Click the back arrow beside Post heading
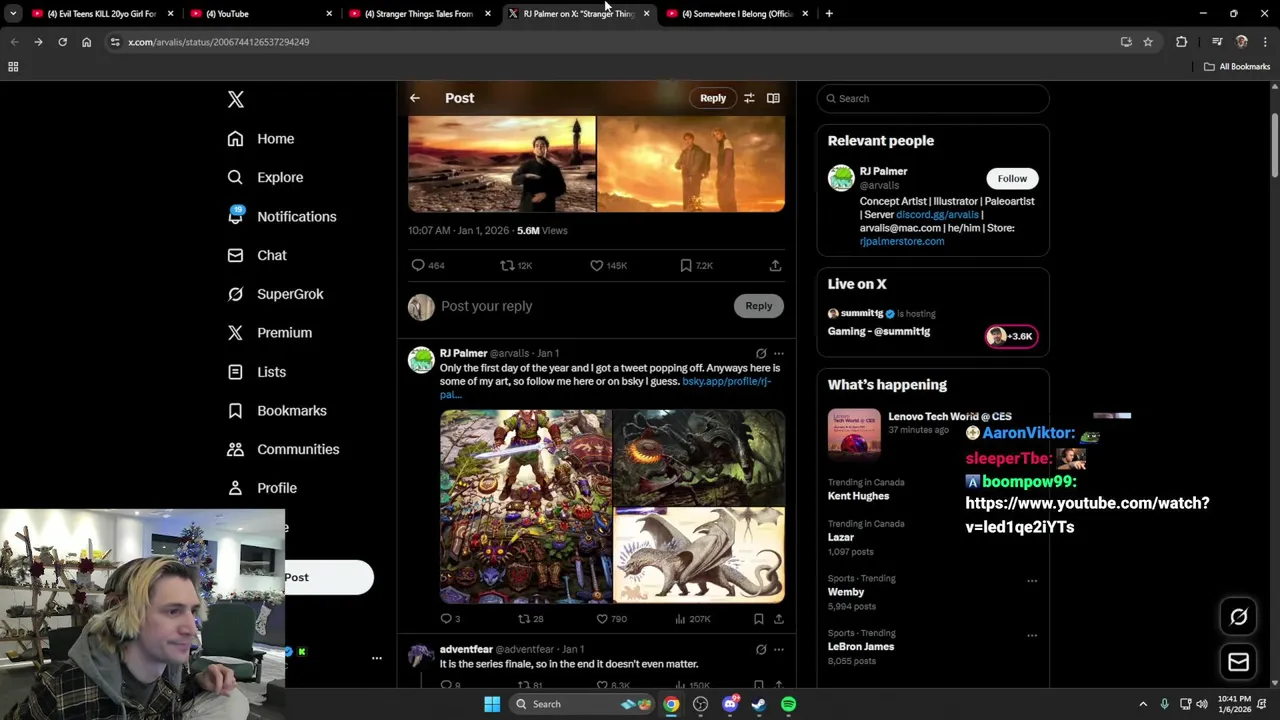 click(x=415, y=98)
